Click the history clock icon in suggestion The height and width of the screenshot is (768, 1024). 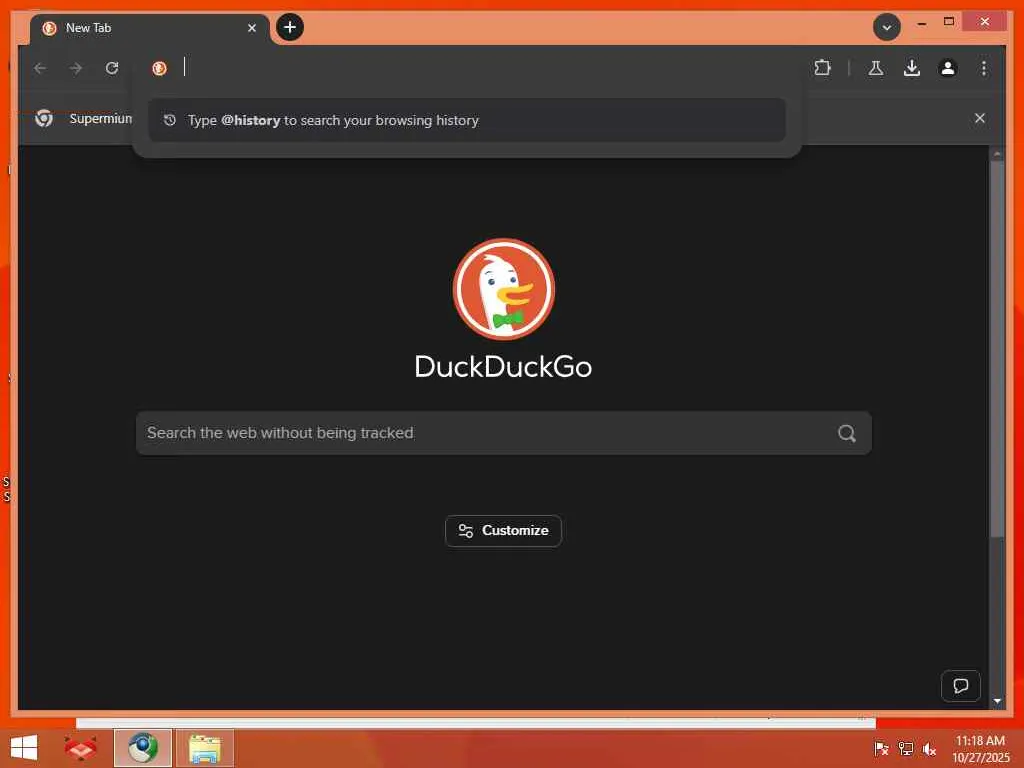click(x=170, y=120)
